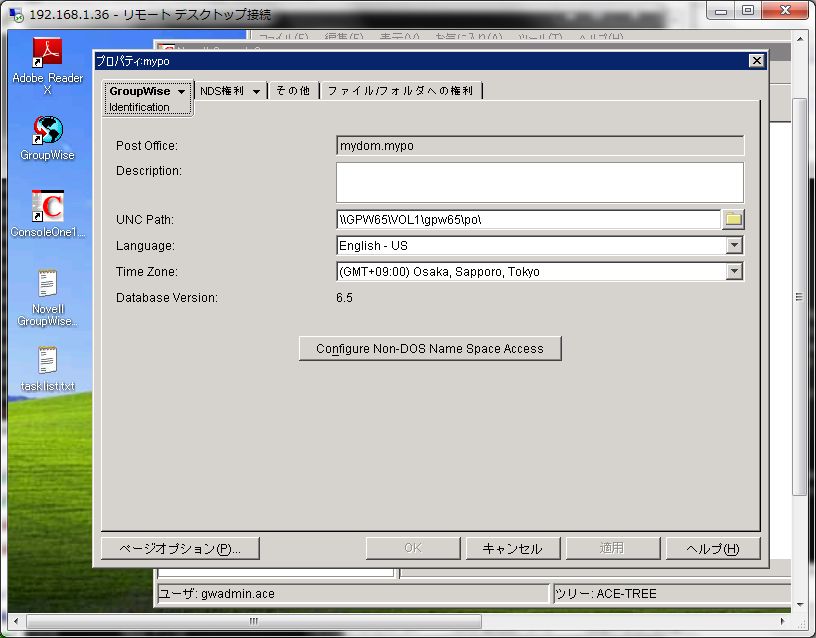Click scroll-right arrow on horizontal scrollbar
This screenshot has width=816, height=638.
point(782,621)
